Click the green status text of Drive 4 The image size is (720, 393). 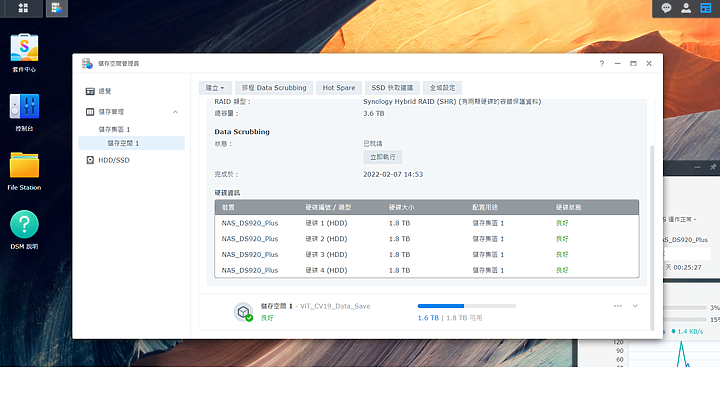click(x=562, y=270)
